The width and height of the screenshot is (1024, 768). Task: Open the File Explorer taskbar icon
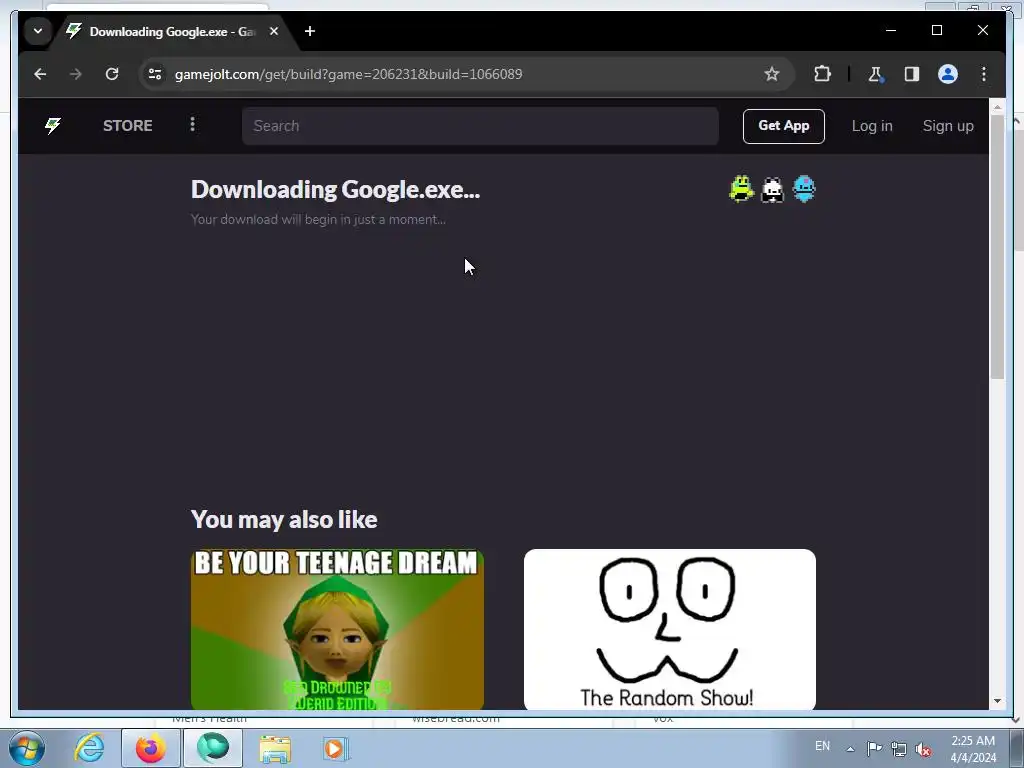275,748
